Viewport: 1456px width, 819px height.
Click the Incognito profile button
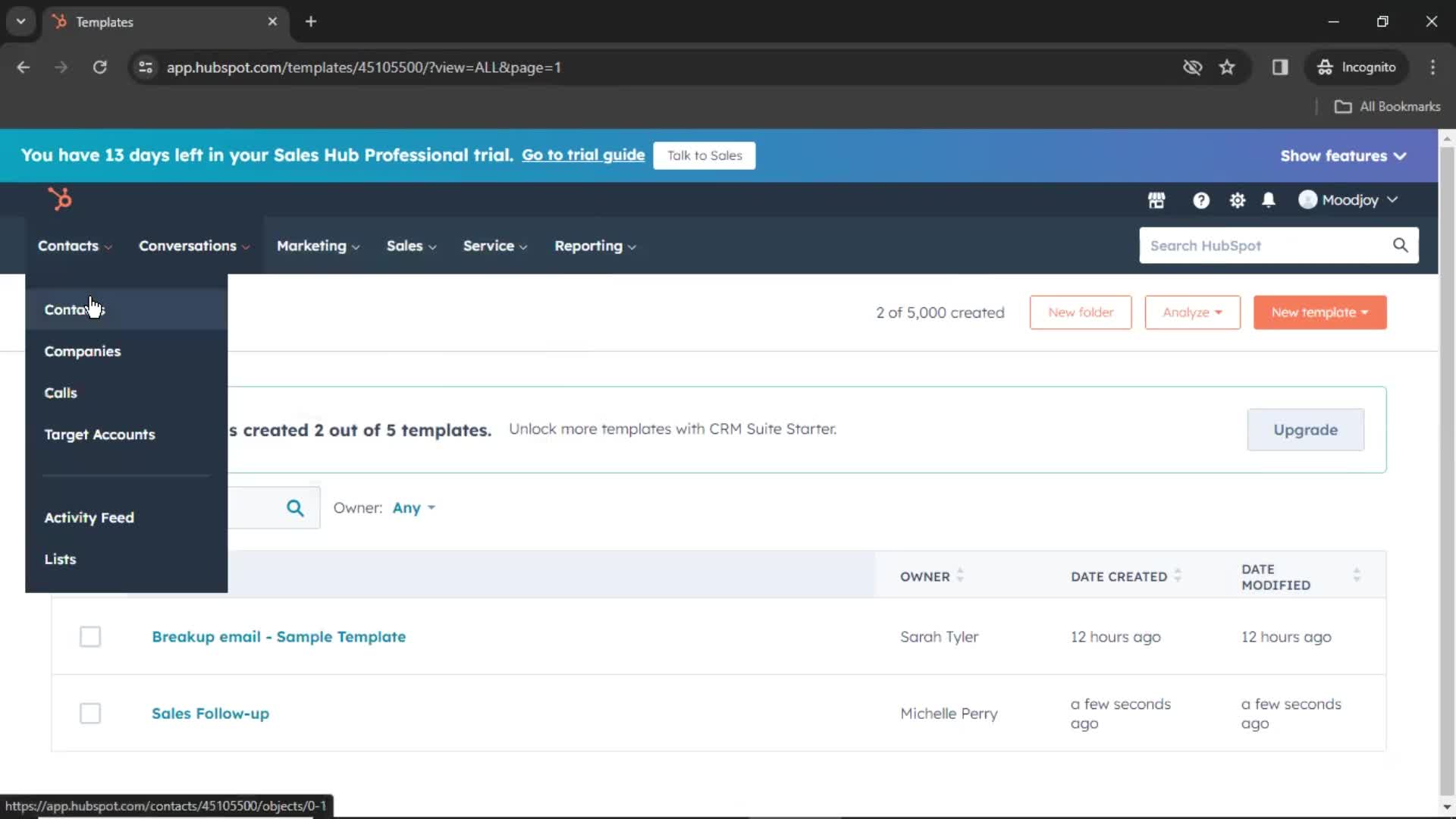pos(1356,67)
